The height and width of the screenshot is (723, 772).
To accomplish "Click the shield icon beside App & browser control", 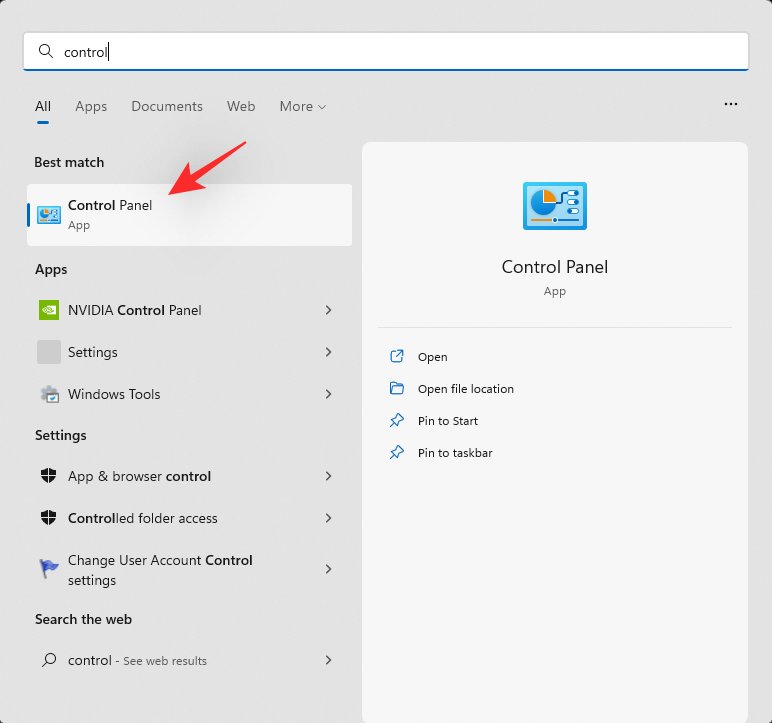I will click(x=49, y=476).
